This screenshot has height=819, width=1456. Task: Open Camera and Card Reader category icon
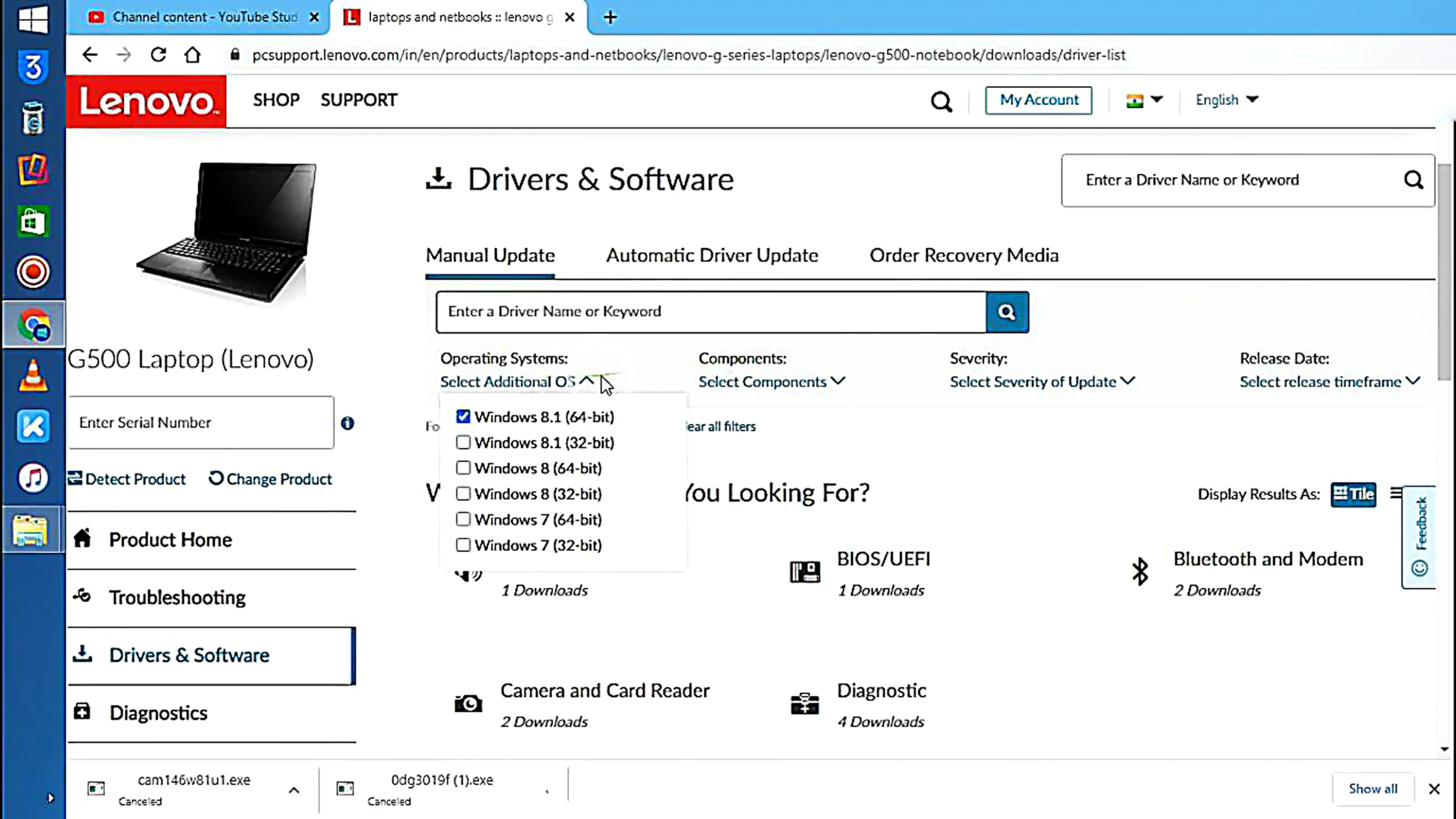coord(468,704)
